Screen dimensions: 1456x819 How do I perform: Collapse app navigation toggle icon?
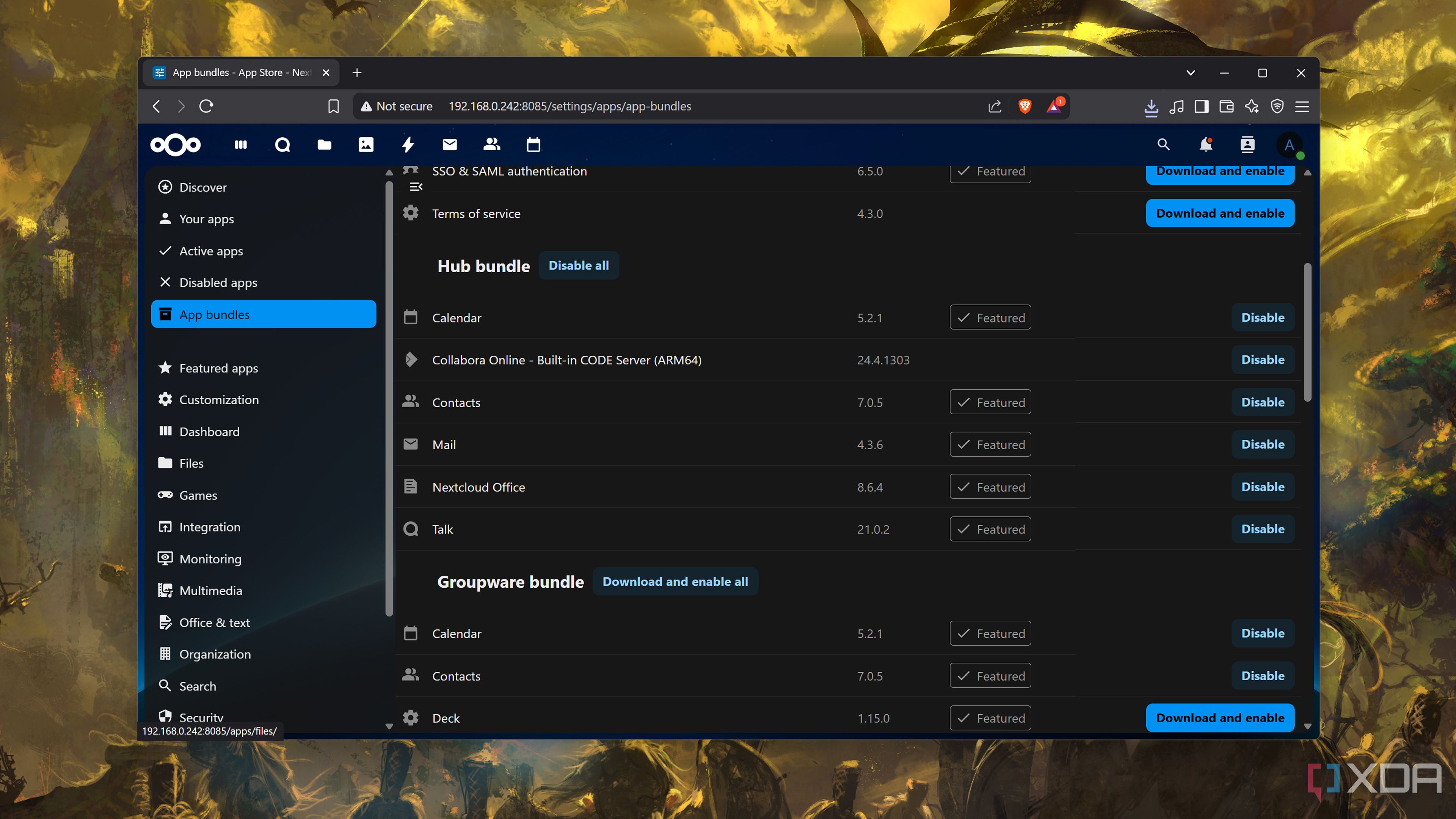[416, 187]
